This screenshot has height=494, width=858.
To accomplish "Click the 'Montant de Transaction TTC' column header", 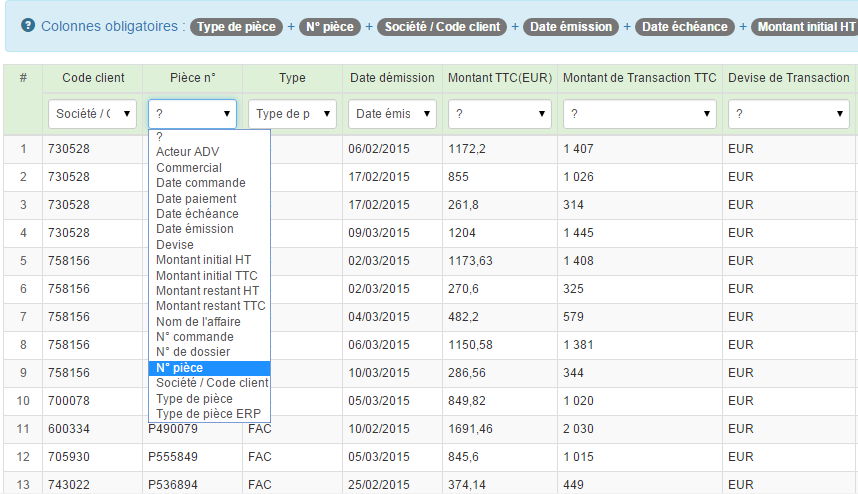I will pyautogui.click(x=639, y=78).
